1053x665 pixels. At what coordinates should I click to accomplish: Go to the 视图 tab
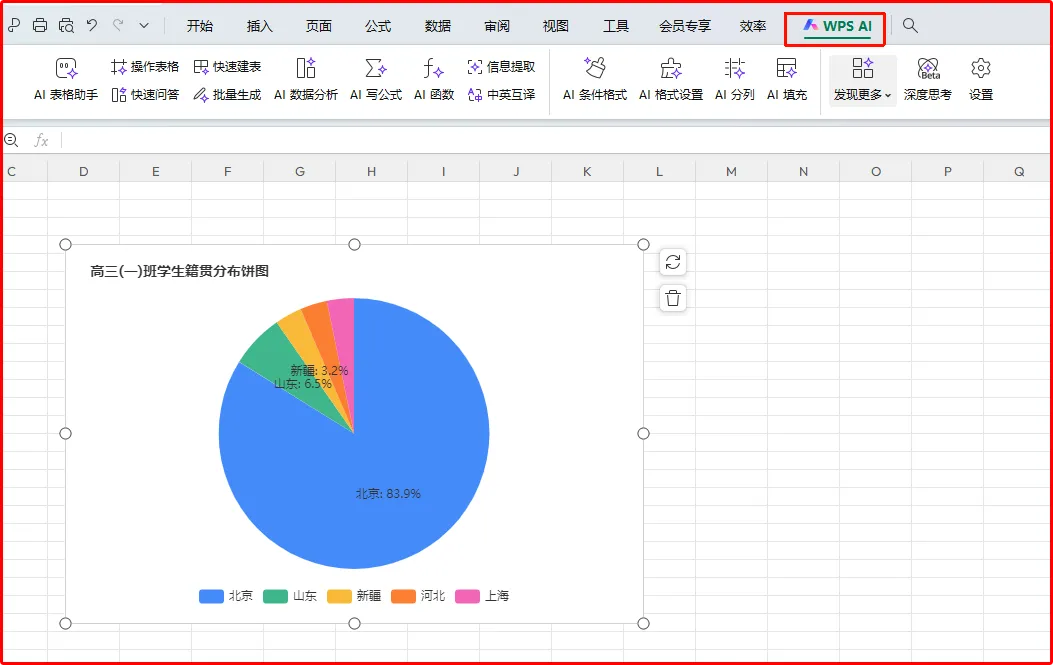pyautogui.click(x=555, y=26)
